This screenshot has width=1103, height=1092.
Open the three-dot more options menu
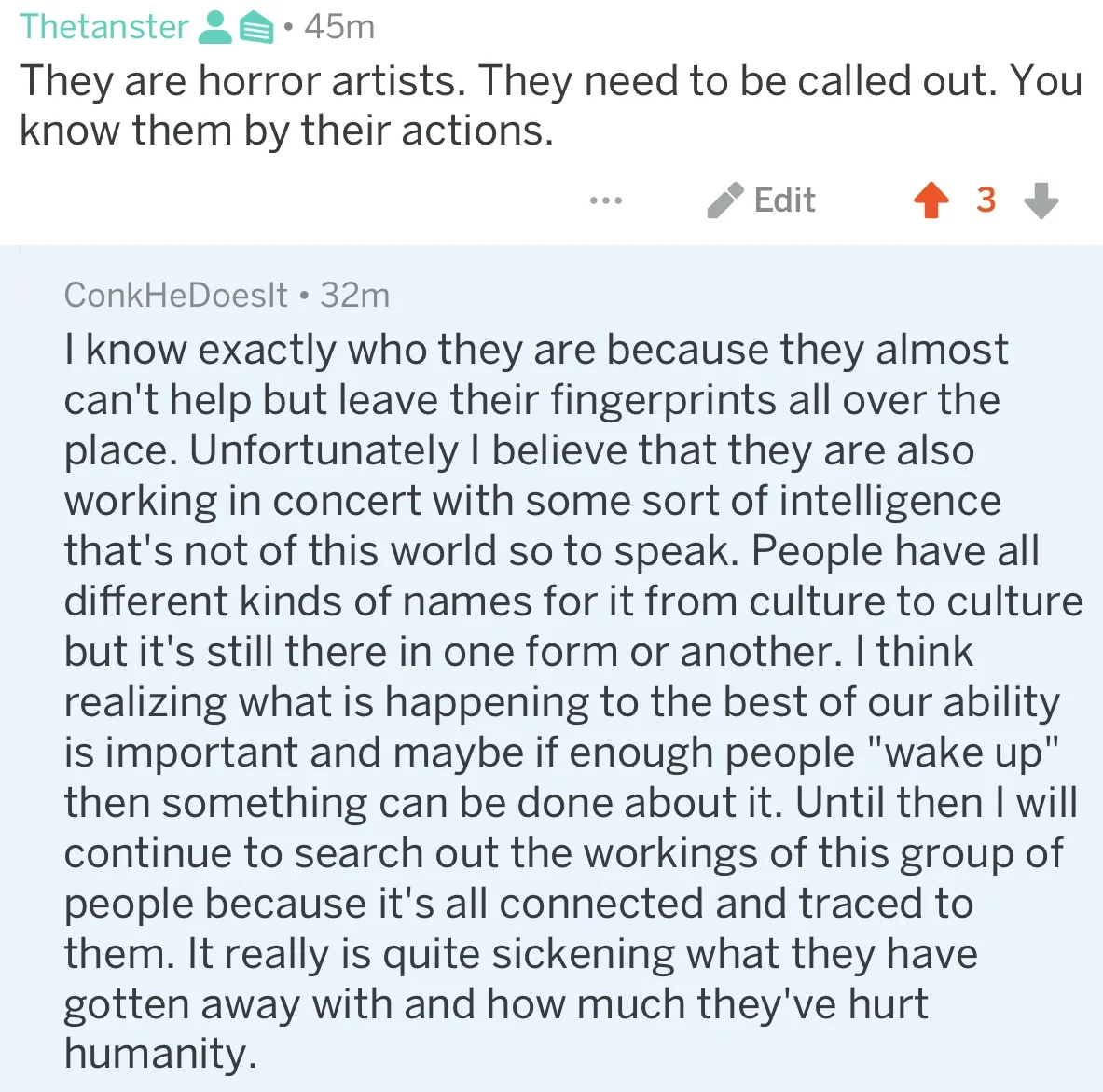pyautogui.click(x=606, y=201)
